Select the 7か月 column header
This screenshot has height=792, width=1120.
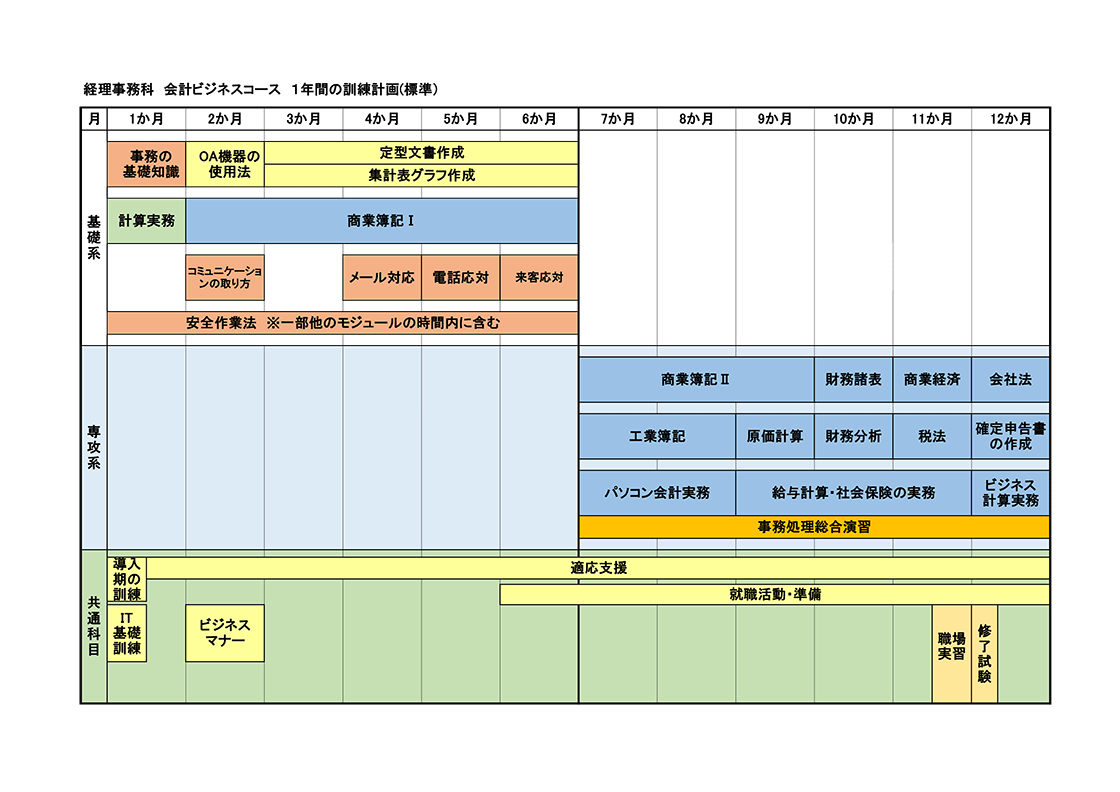[618, 119]
